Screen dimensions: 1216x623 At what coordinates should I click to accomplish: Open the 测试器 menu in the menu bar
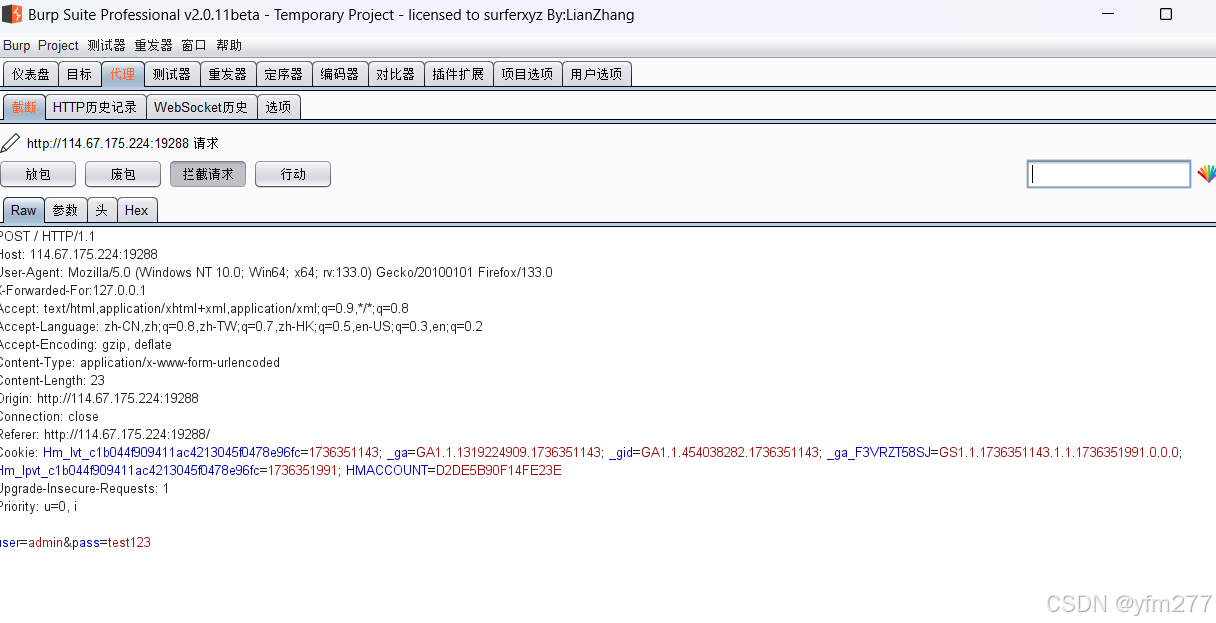coord(106,45)
